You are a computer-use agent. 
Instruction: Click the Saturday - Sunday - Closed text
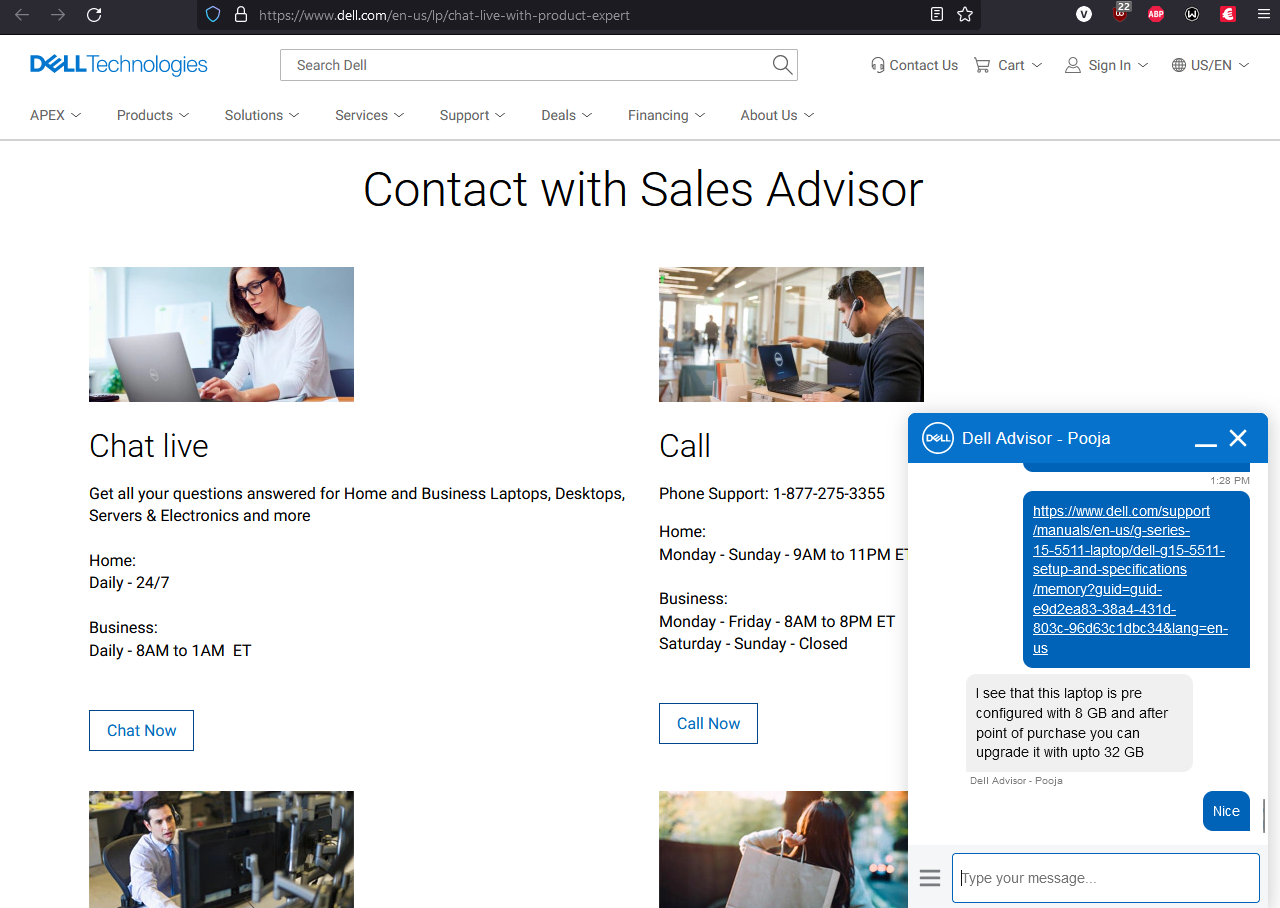point(753,643)
